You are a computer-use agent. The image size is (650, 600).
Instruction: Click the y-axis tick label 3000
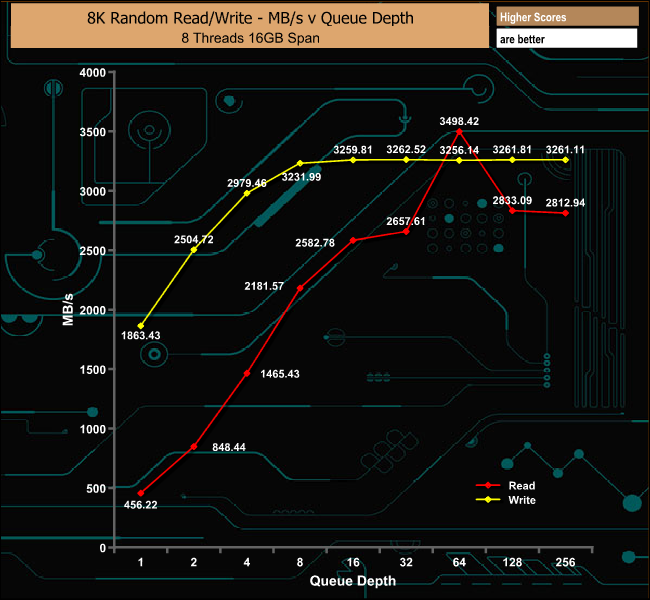point(93,192)
